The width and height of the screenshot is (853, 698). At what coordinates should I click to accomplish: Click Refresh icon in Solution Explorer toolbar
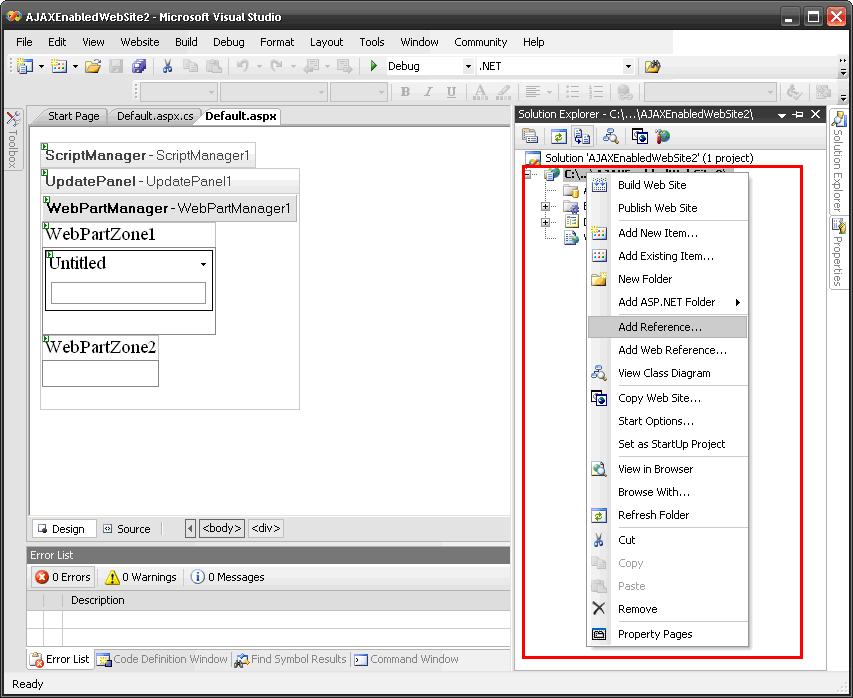coord(559,136)
